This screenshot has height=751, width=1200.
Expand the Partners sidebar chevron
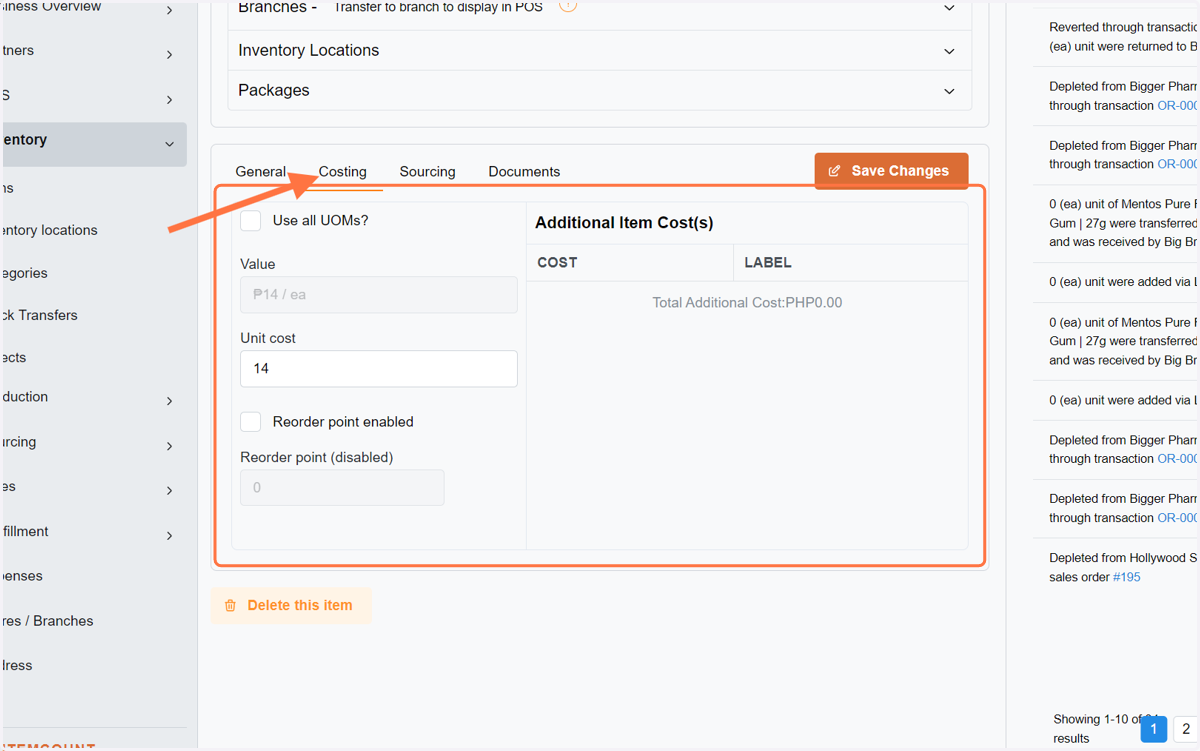(169, 55)
